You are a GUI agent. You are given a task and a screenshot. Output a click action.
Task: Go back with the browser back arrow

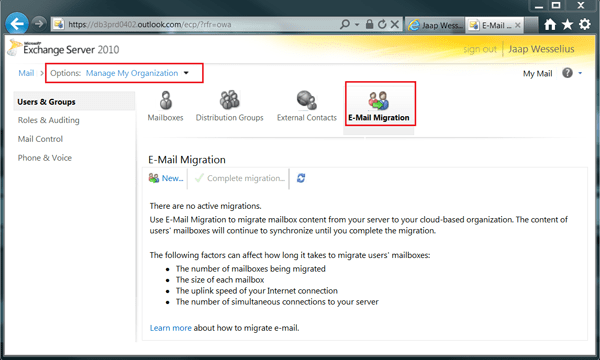[17, 24]
